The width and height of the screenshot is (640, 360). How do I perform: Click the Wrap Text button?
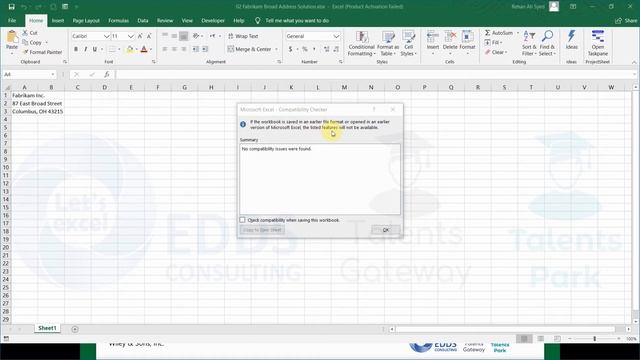[243, 36]
